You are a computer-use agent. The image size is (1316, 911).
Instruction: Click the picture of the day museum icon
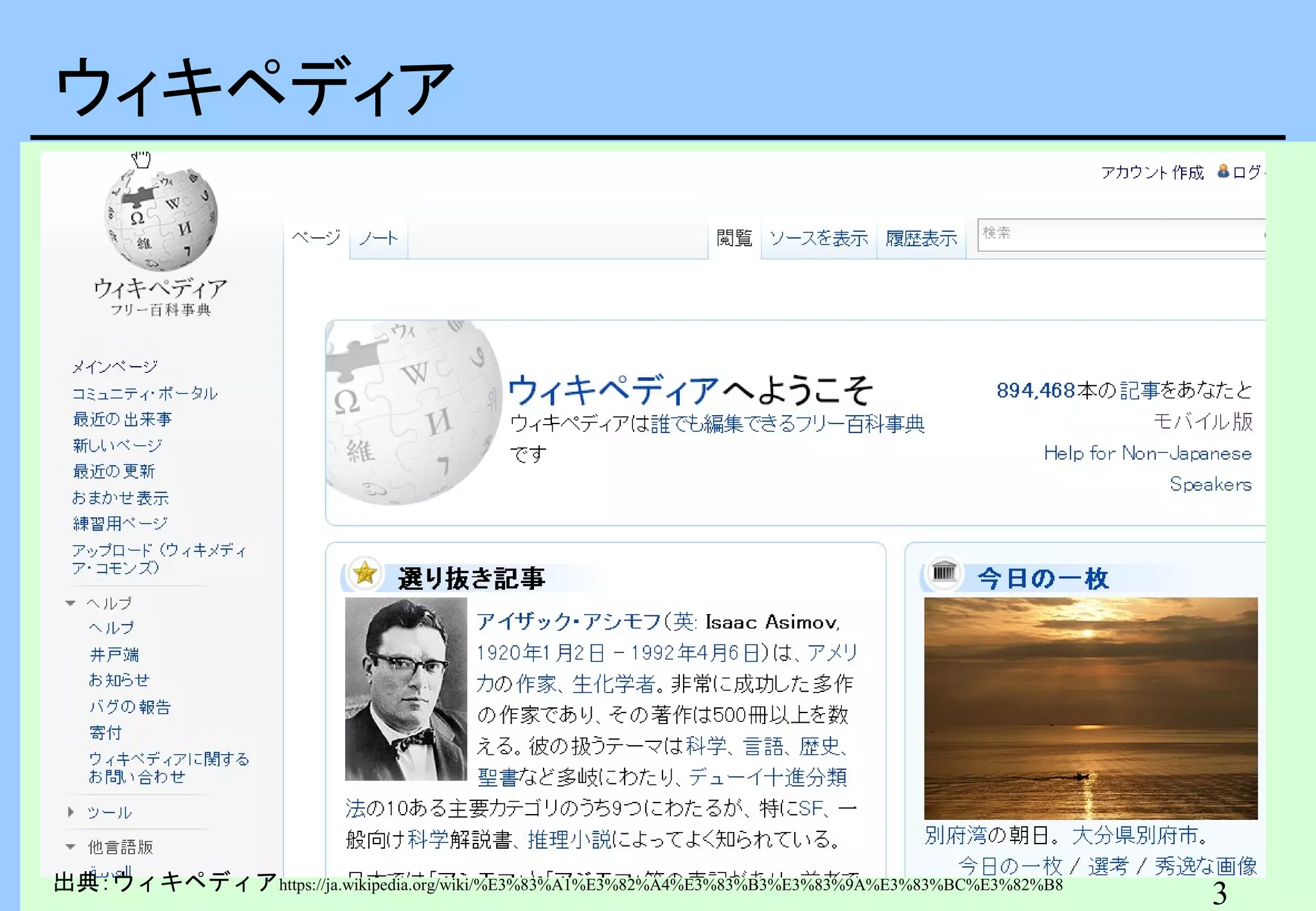coord(944,571)
